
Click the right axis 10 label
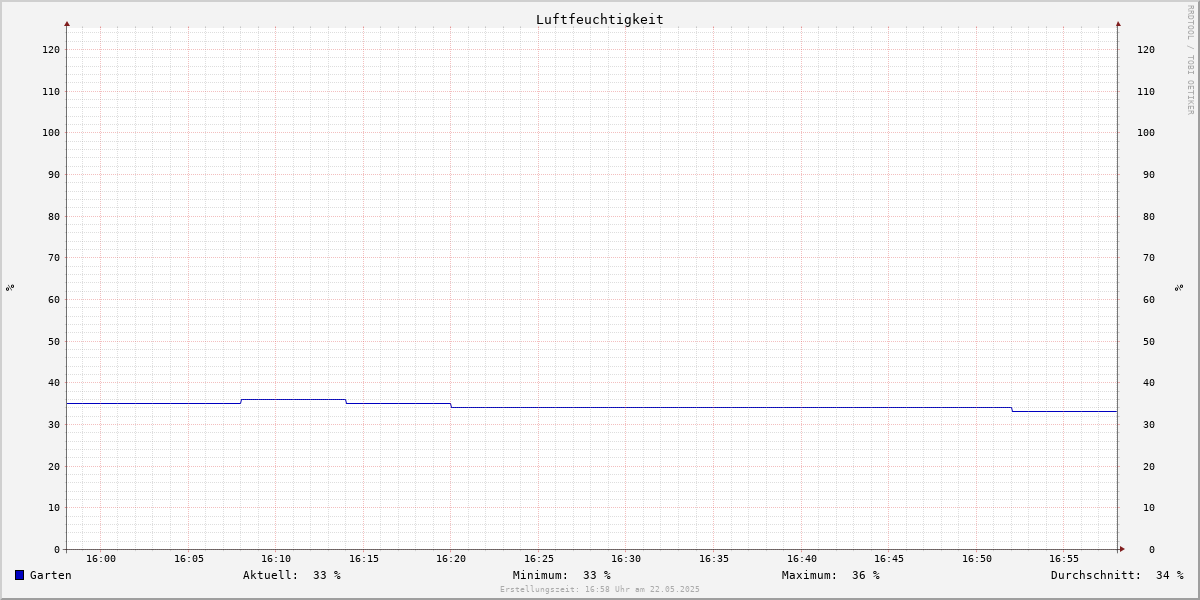(1149, 508)
